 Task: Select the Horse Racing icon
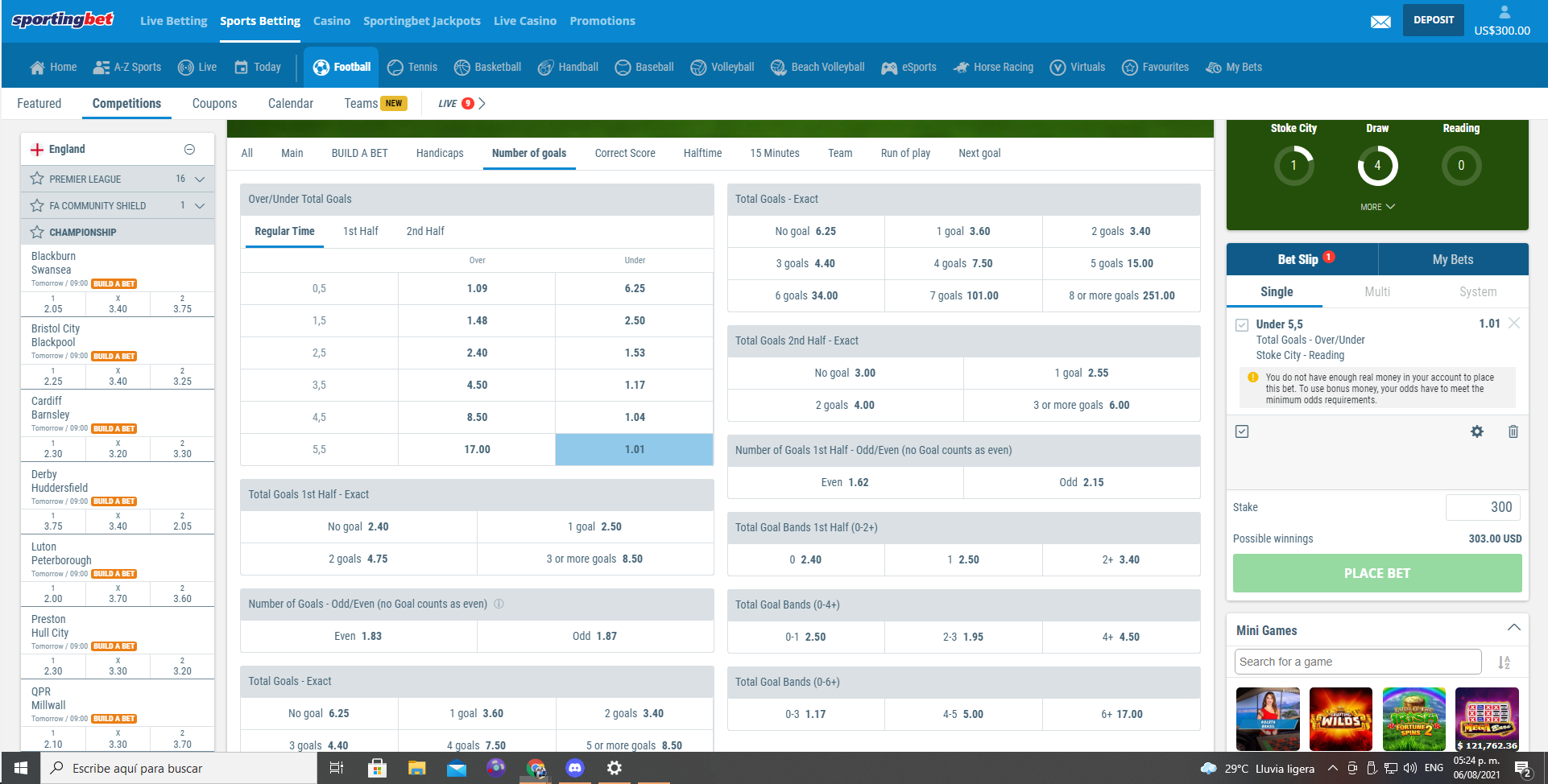961,68
